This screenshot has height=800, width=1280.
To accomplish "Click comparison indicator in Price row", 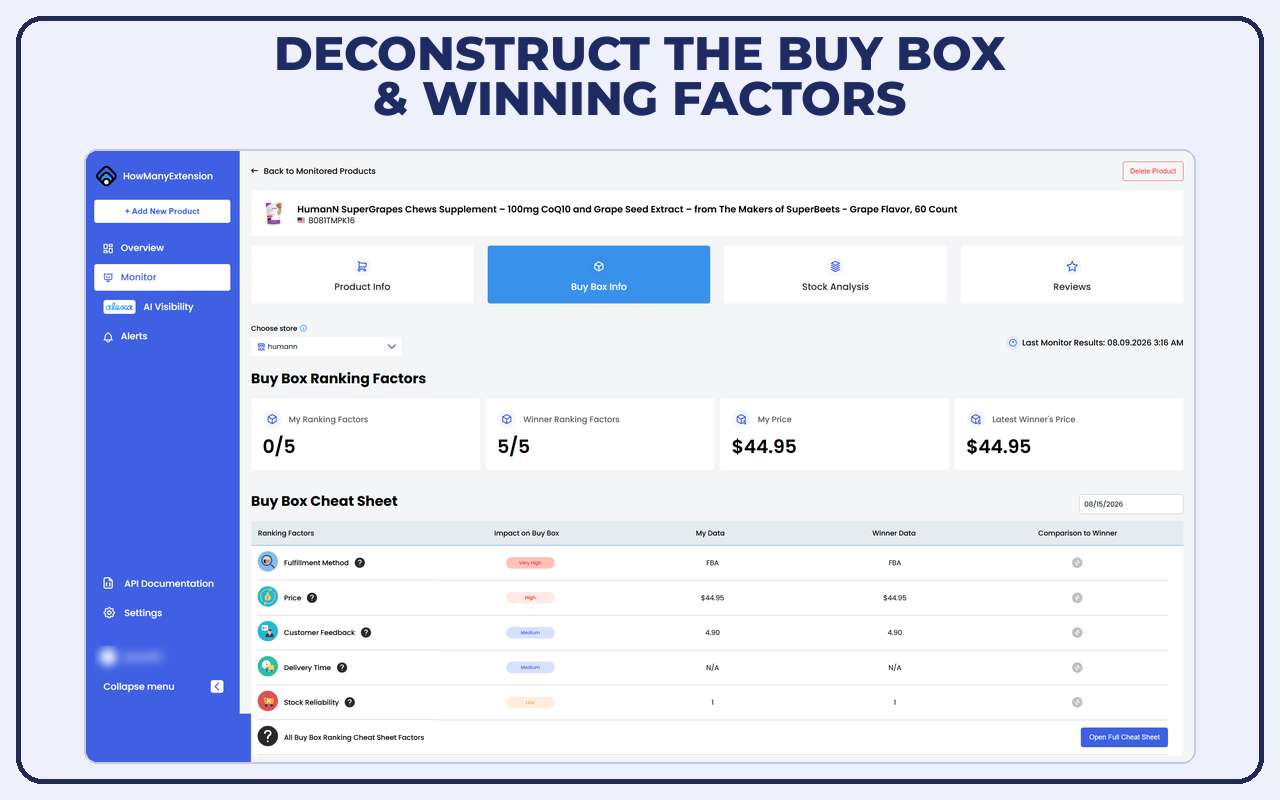I will tap(1077, 598).
